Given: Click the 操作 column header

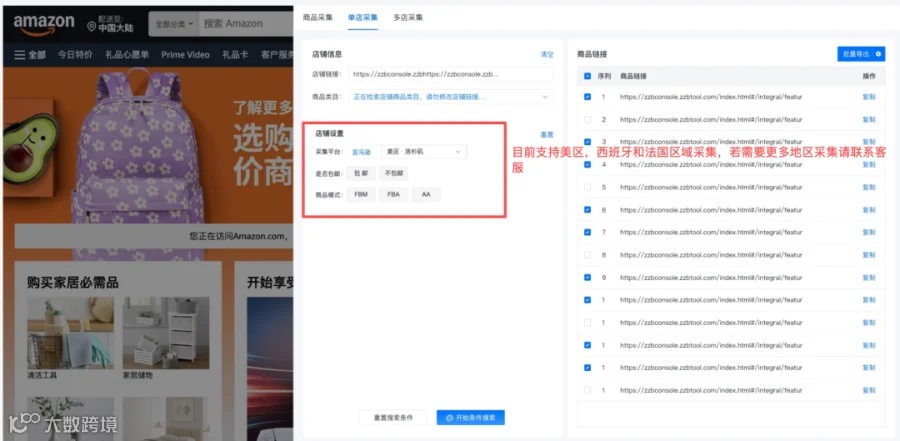Looking at the screenshot, I should point(869,76).
